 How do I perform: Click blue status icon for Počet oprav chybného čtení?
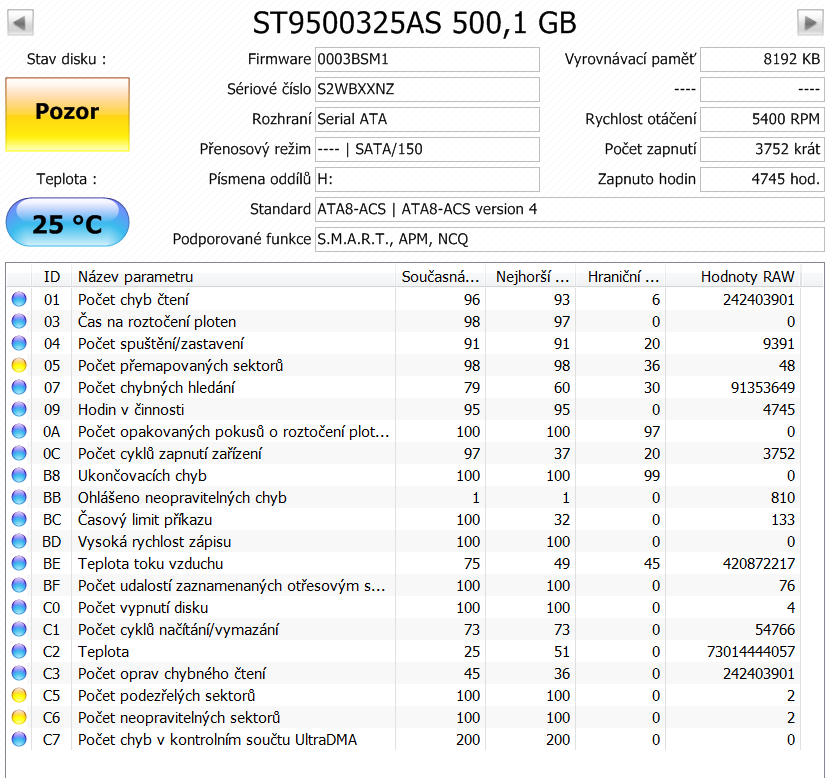(19, 673)
